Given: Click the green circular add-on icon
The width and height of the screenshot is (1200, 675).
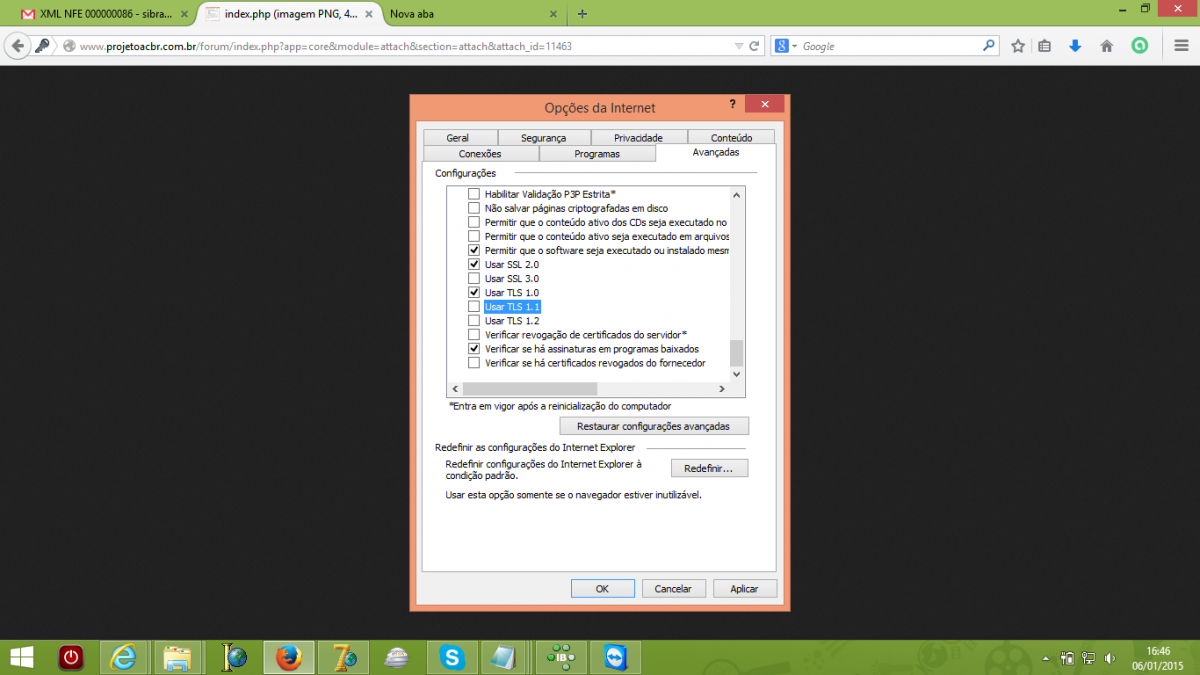Looking at the screenshot, I should [x=1139, y=46].
